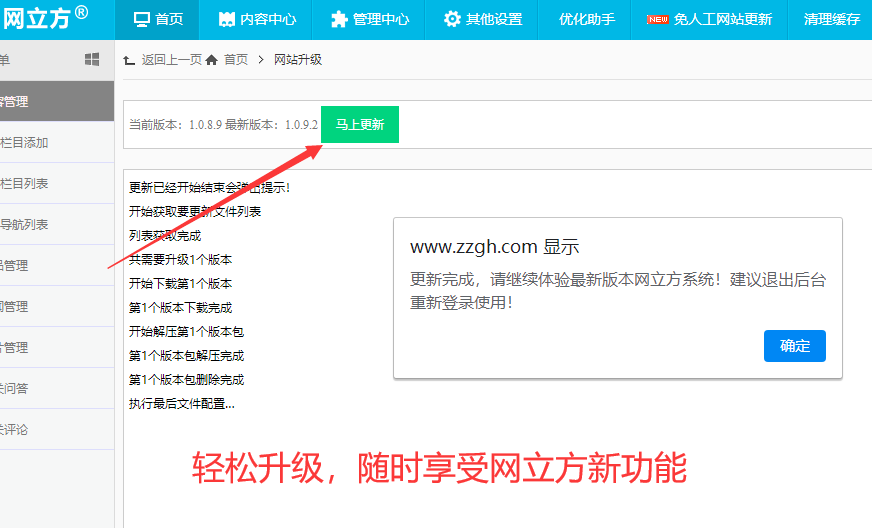The height and width of the screenshot is (528, 872).
Task: Click log line 第1个版本下载完成
Action: (x=181, y=308)
